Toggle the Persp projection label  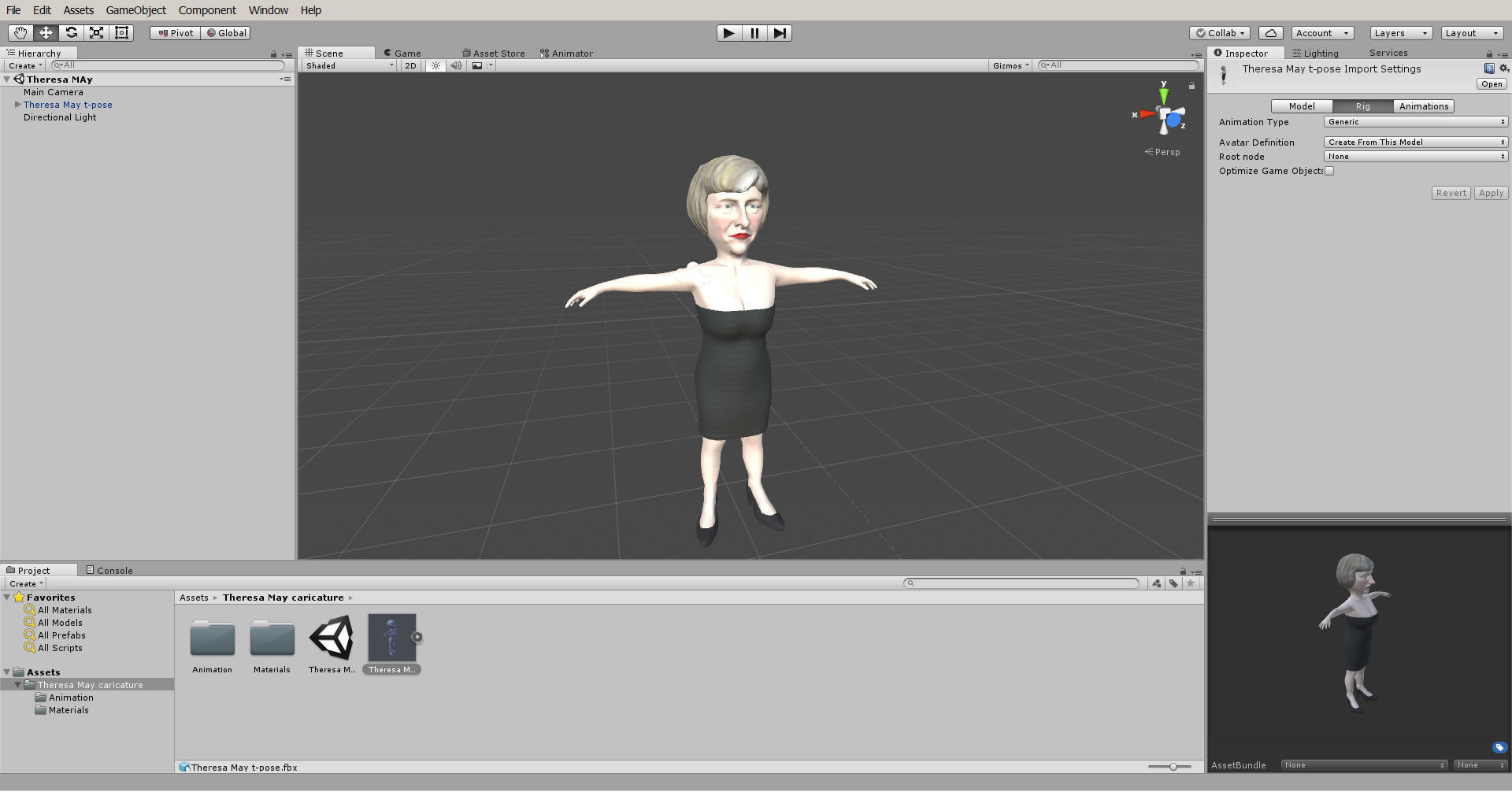tap(1162, 152)
